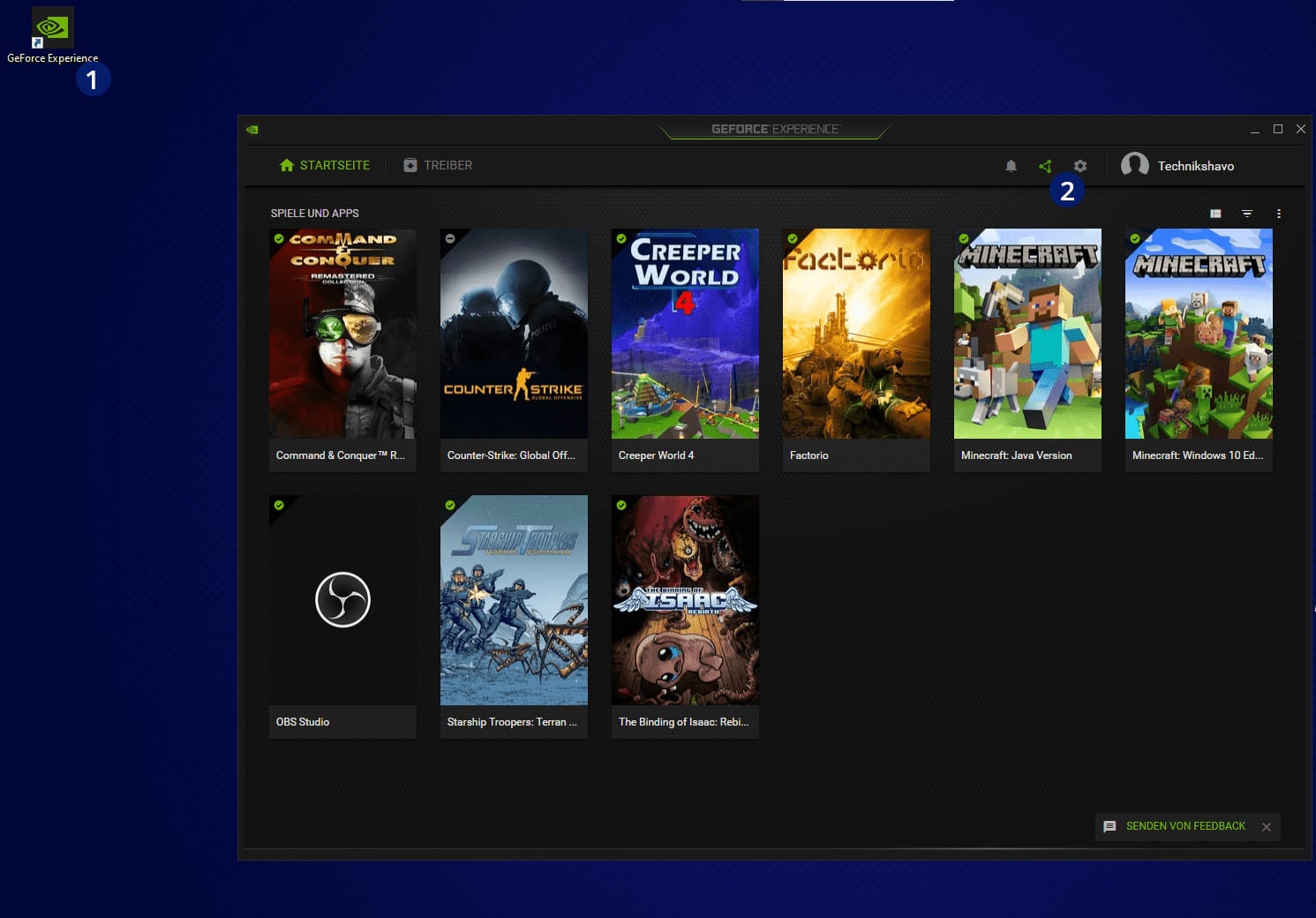This screenshot has width=1316, height=918.
Task: Switch to the Treiber tab
Action: click(x=438, y=165)
